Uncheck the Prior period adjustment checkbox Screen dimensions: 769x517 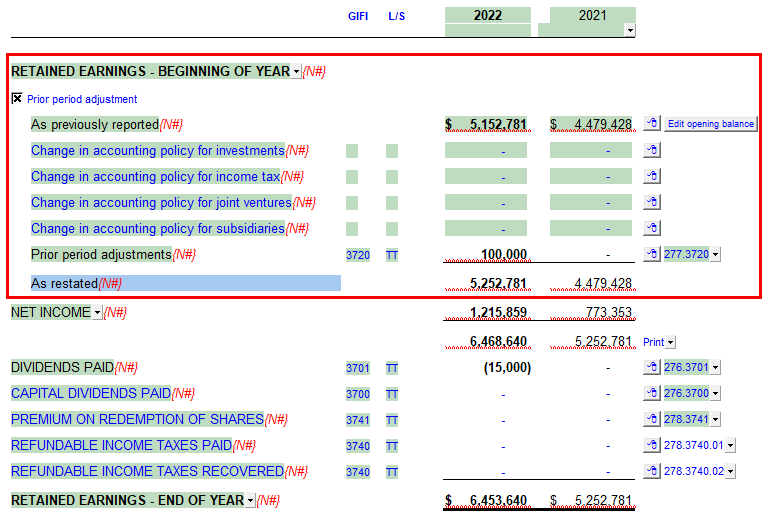(17, 99)
